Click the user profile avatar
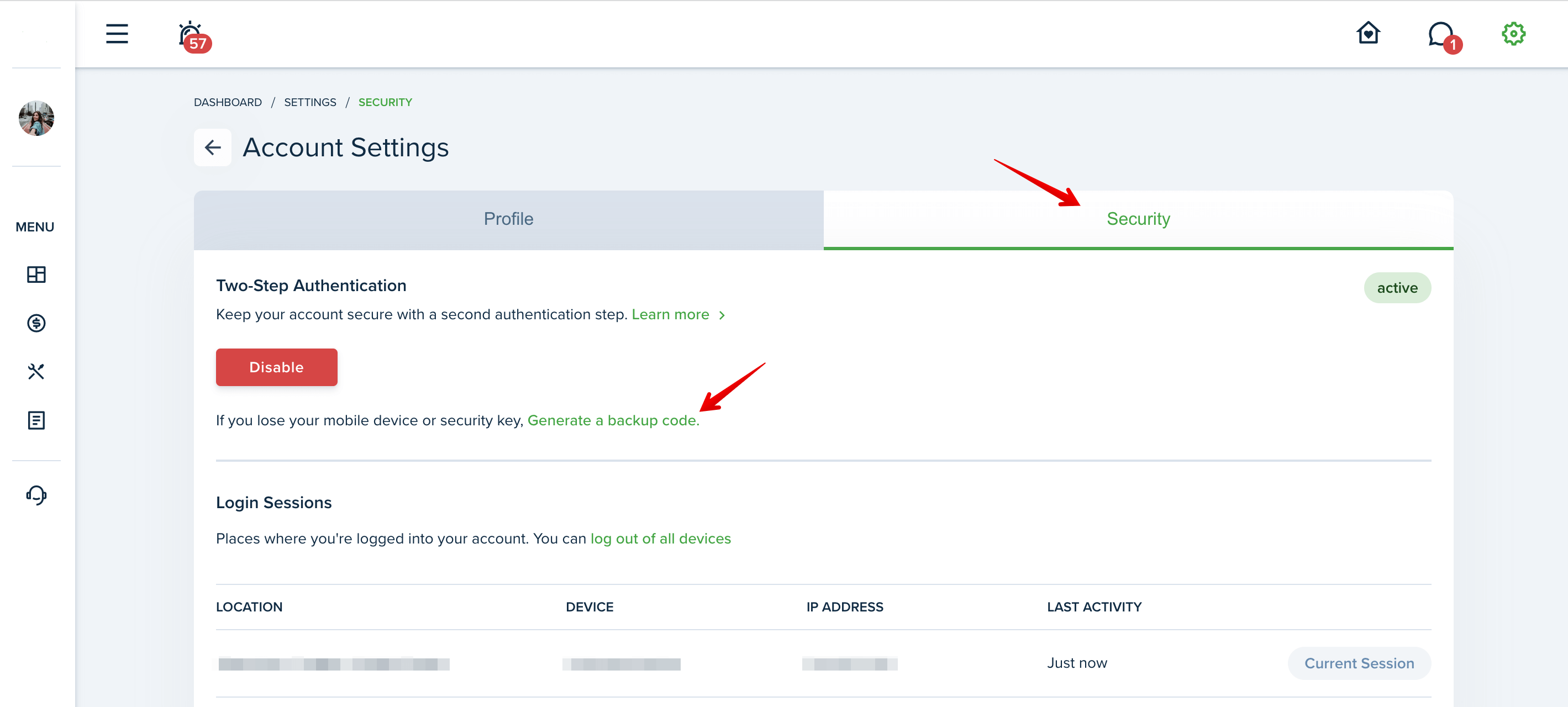This screenshot has height=707, width=1568. [36, 118]
